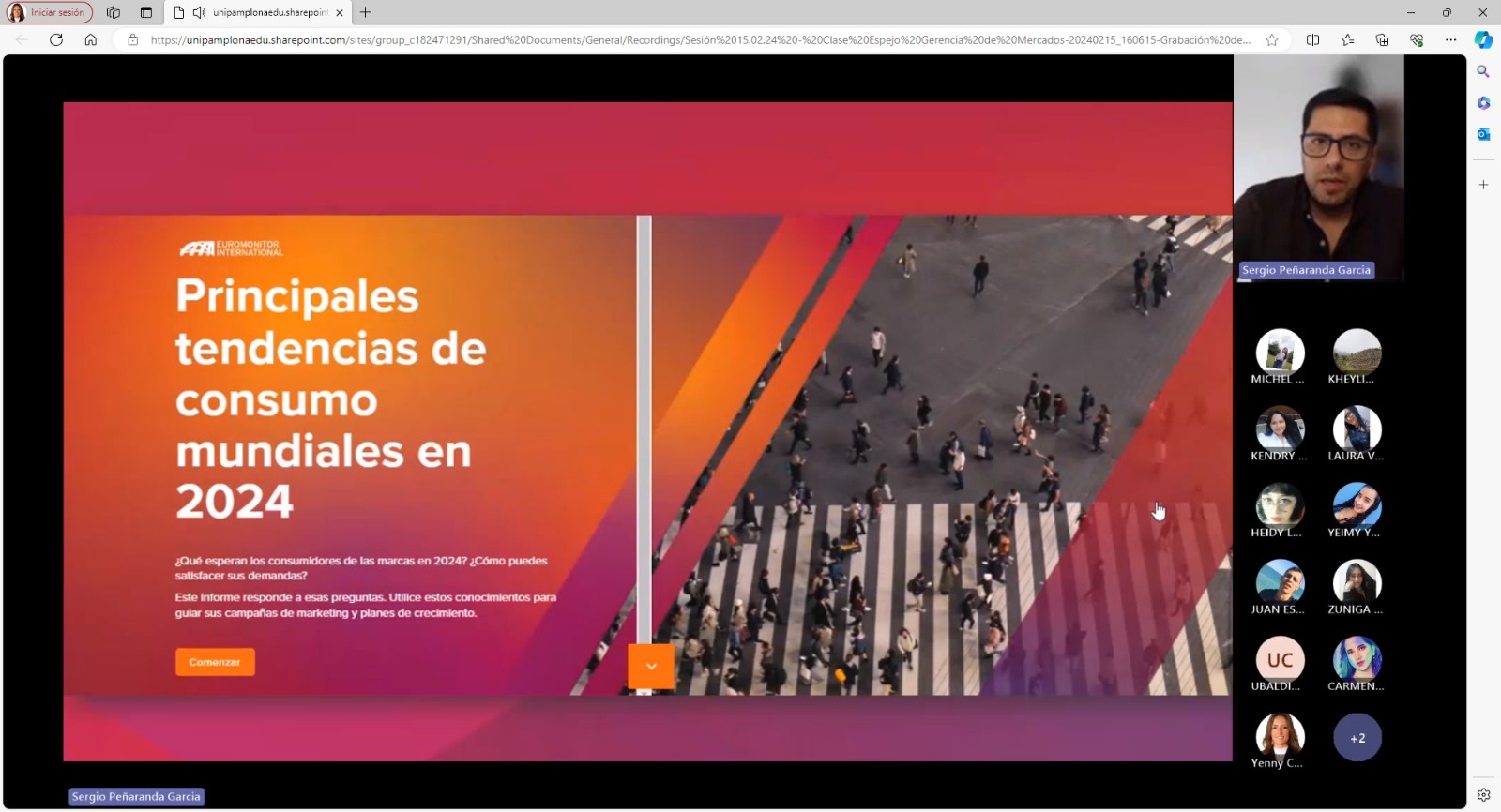1501x812 pixels.
Task: Click the Iniciar sesión profile button
Action: [x=49, y=12]
